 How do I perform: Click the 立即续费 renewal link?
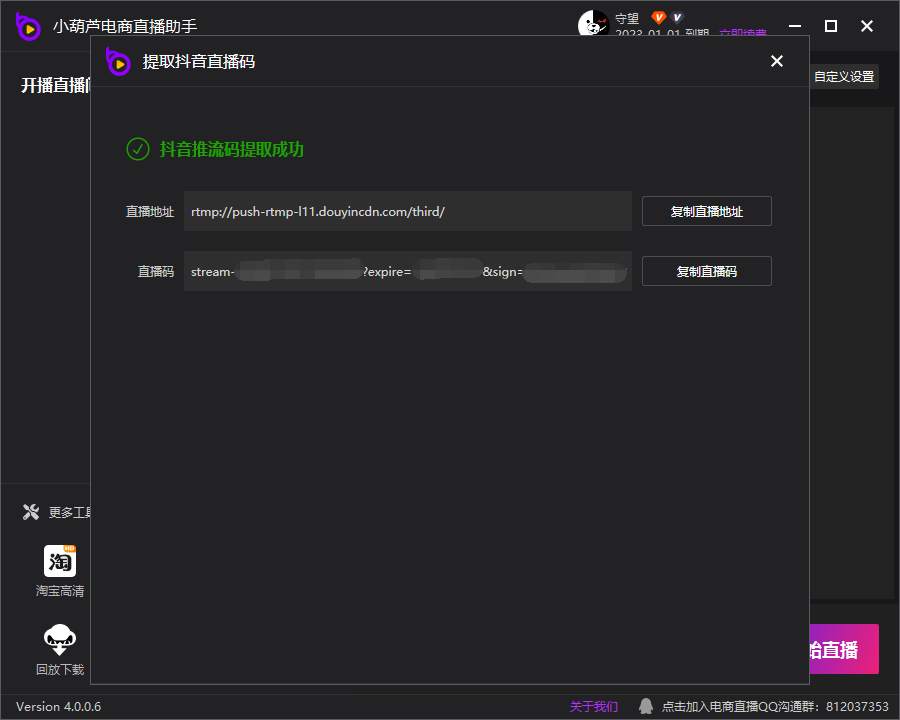click(x=743, y=32)
